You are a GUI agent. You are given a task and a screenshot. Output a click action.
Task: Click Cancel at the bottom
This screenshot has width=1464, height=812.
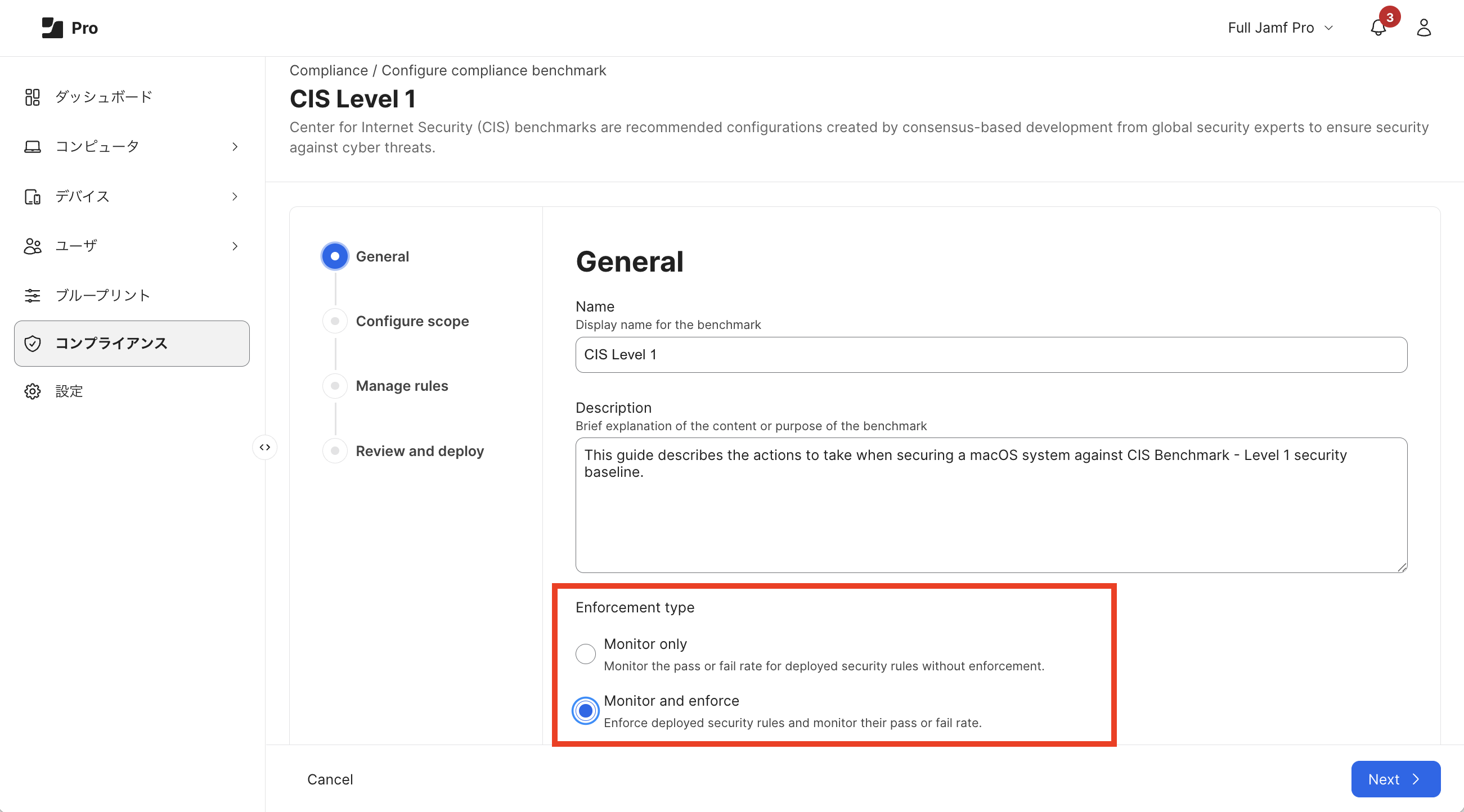click(x=330, y=779)
